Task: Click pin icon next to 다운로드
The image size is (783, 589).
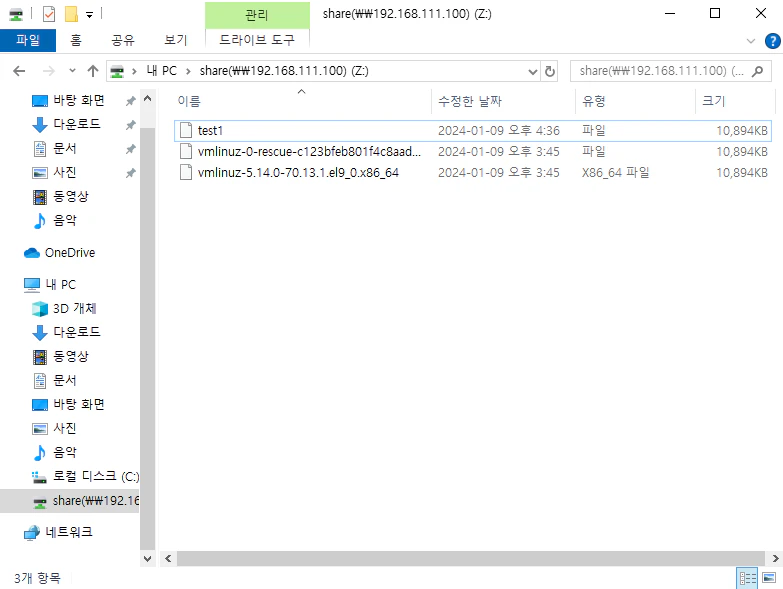Action: (130, 125)
